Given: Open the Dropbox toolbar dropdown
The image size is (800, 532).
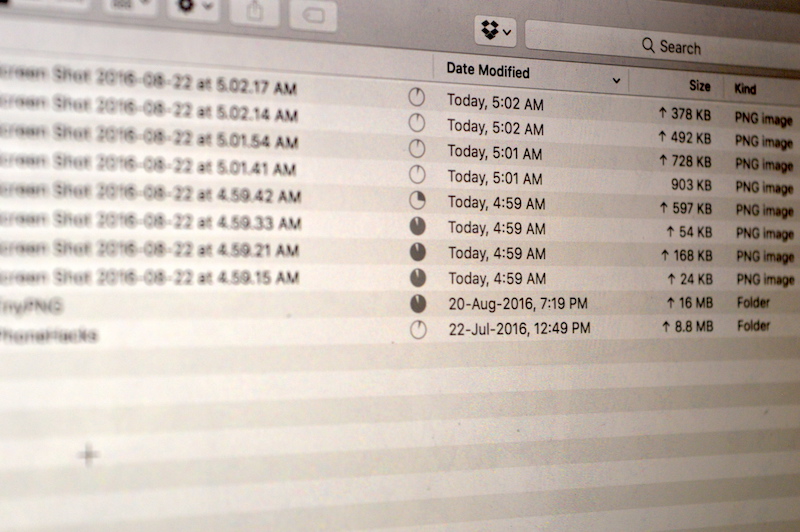Looking at the screenshot, I should point(495,32).
